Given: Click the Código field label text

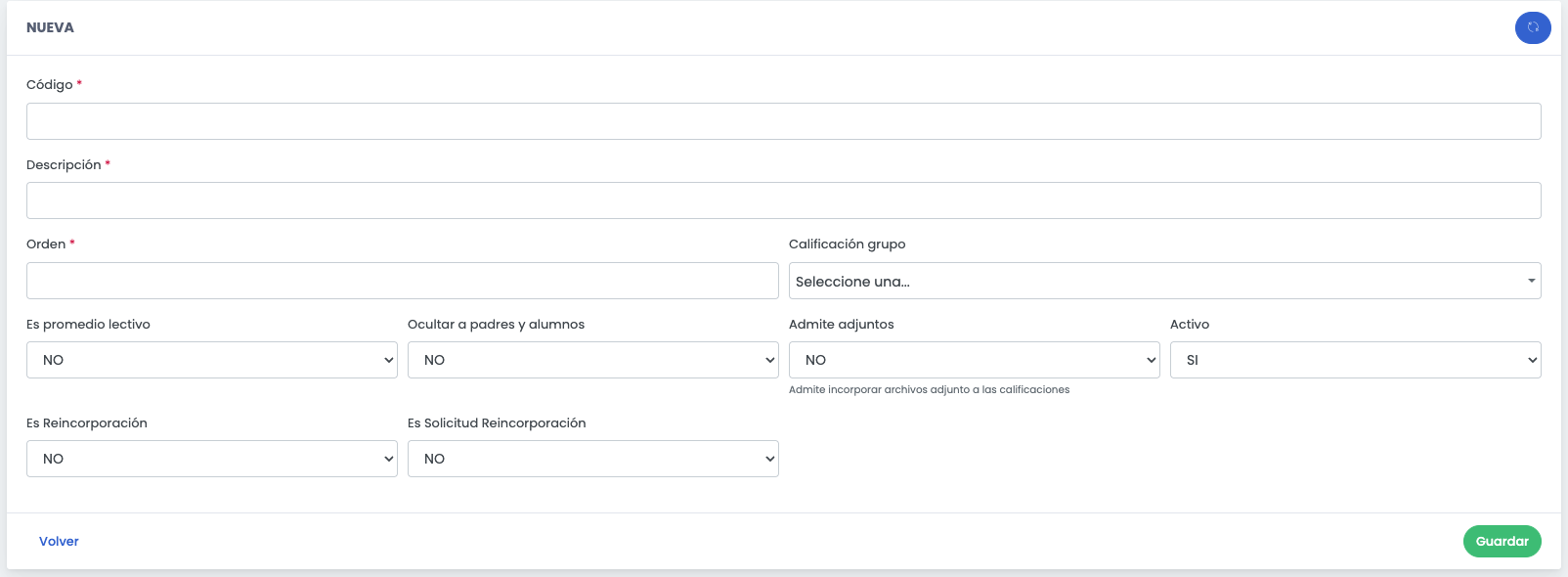Looking at the screenshot, I should coord(50,85).
